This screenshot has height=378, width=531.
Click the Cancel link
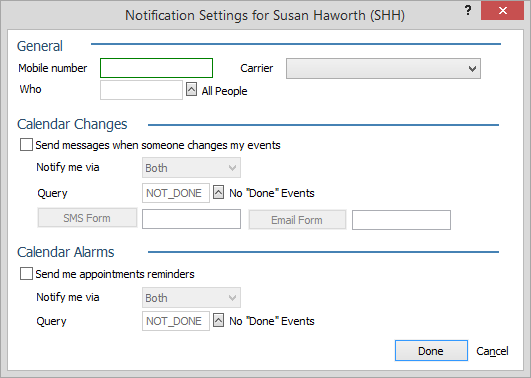pyautogui.click(x=492, y=351)
